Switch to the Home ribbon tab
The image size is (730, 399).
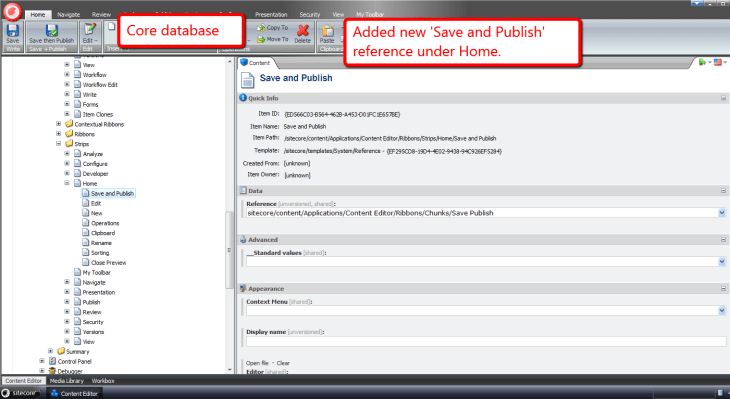click(38, 14)
